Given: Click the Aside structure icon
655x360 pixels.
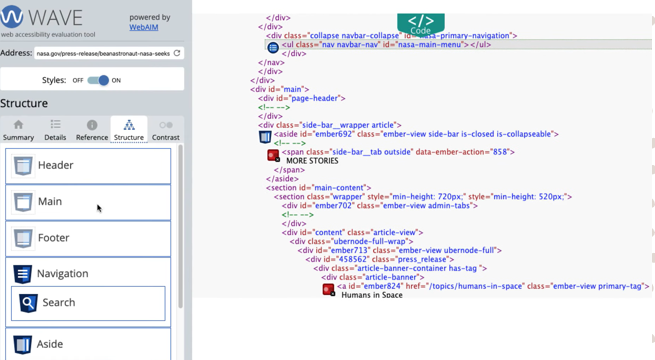Looking at the screenshot, I should pos(23,345).
